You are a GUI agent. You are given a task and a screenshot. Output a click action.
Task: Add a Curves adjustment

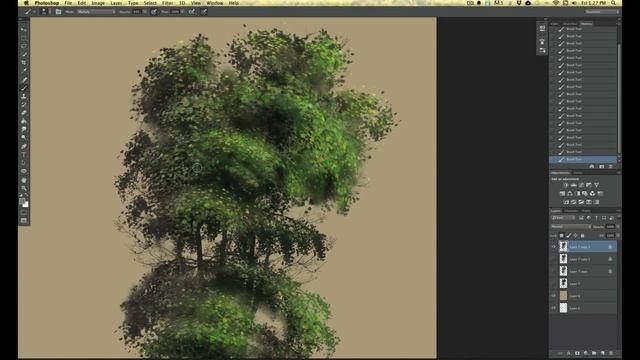click(x=581, y=185)
